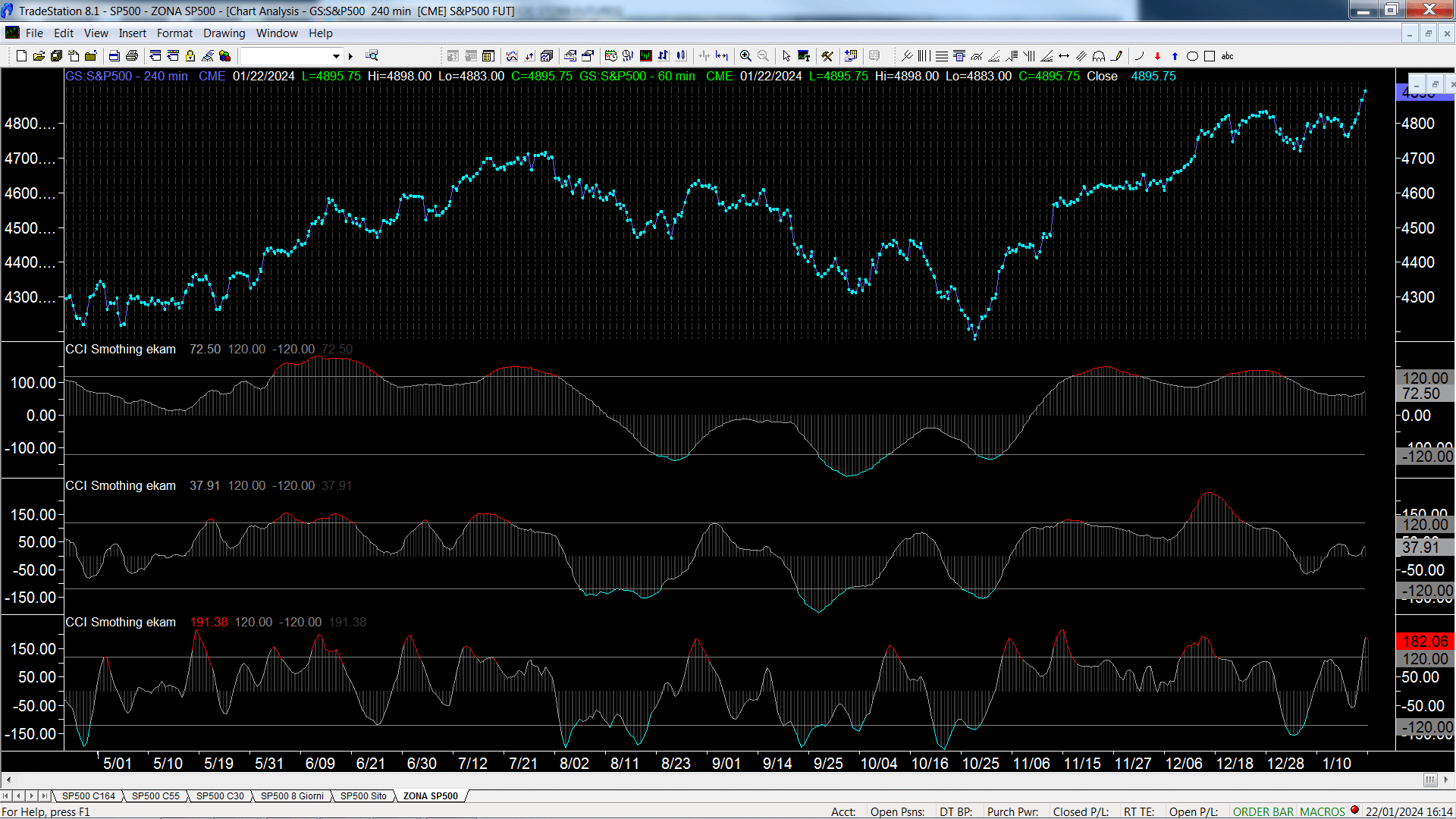
Task: Click the 22/01/2024 16:14 clock
Action: (x=1409, y=812)
